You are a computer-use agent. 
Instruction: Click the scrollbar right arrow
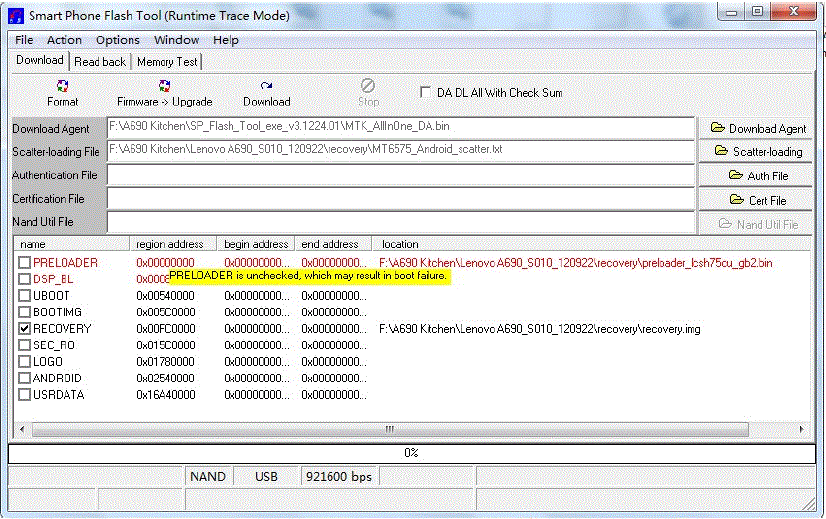[x=801, y=429]
